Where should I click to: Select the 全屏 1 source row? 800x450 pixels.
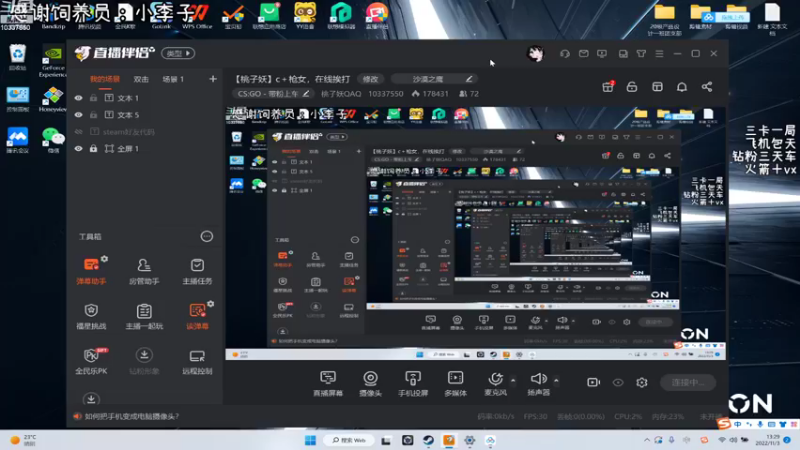click(x=145, y=148)
